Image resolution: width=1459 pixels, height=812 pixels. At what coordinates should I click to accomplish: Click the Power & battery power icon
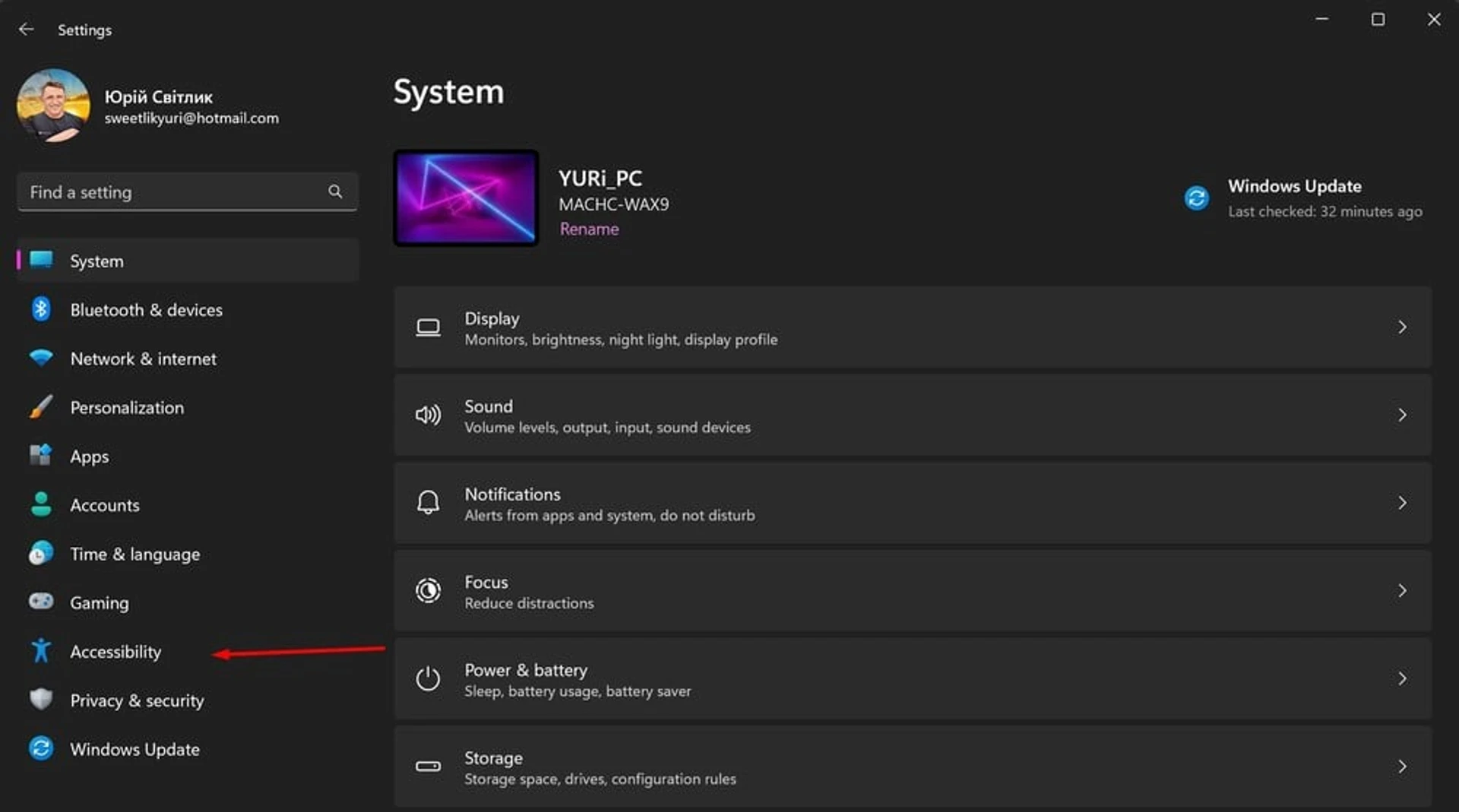pos(428,678)
